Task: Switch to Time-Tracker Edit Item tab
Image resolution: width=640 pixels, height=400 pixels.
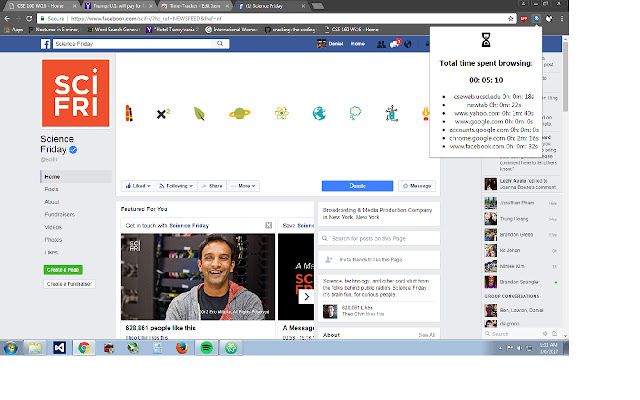Action: tap(195, 6)
